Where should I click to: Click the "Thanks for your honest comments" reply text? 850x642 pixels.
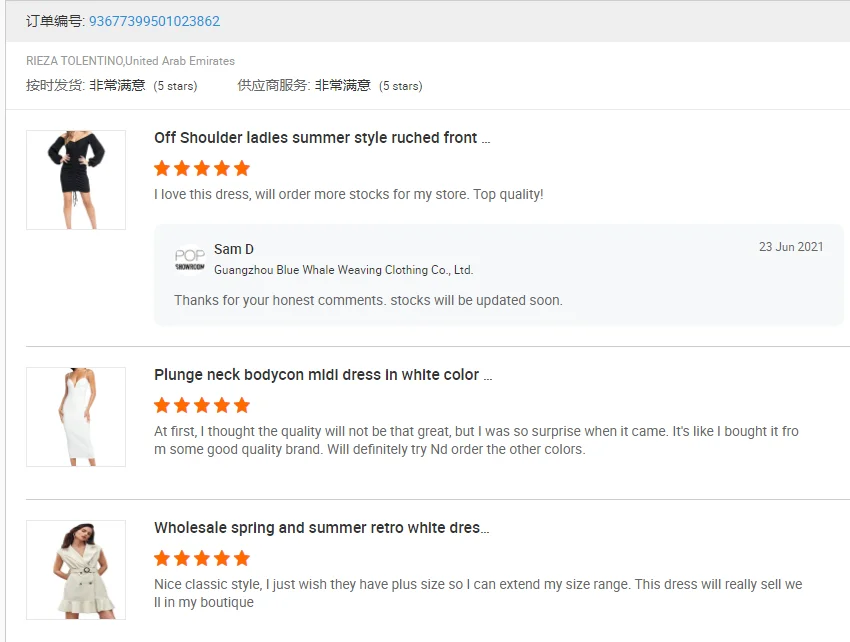click(x=368, y=300)
